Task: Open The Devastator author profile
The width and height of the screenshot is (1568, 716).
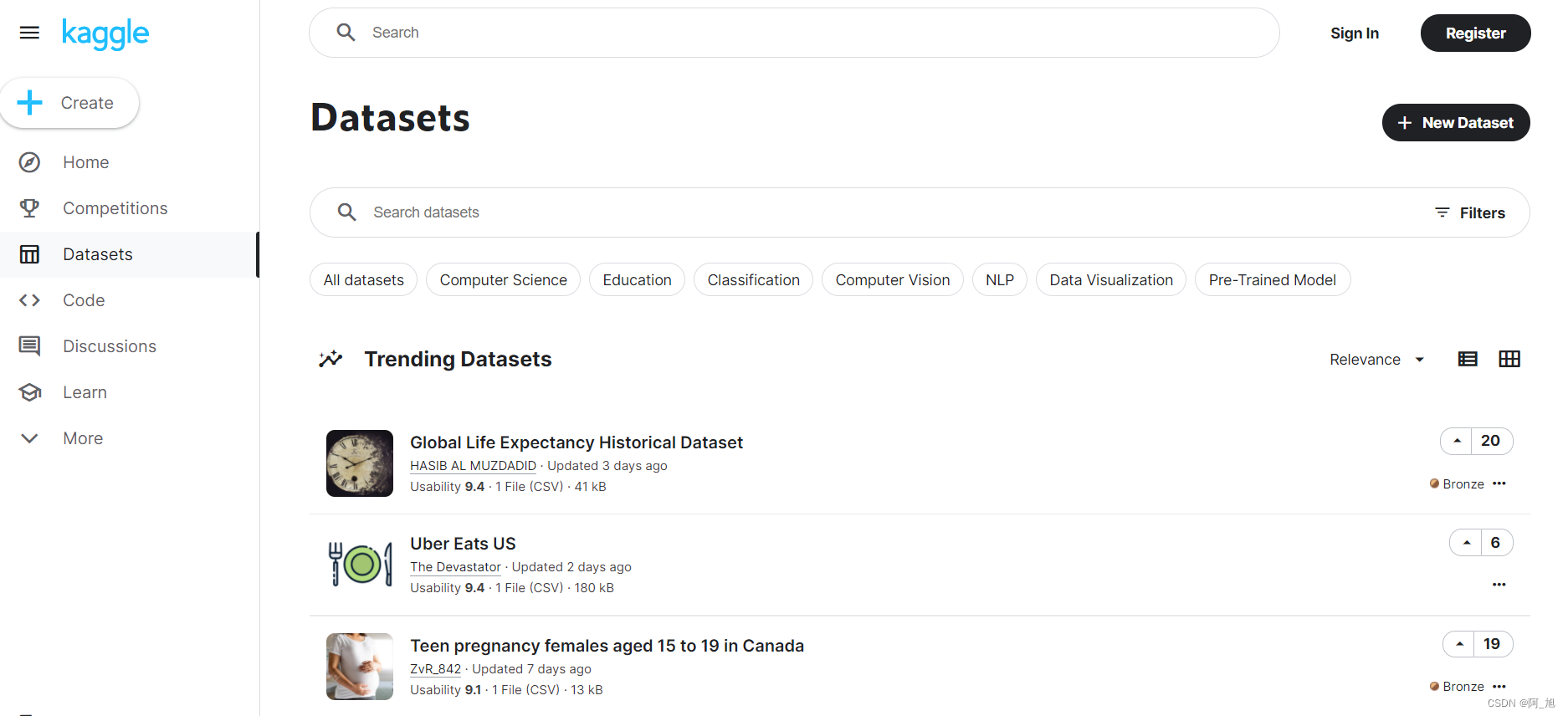Action: click(x=455, y=567)
